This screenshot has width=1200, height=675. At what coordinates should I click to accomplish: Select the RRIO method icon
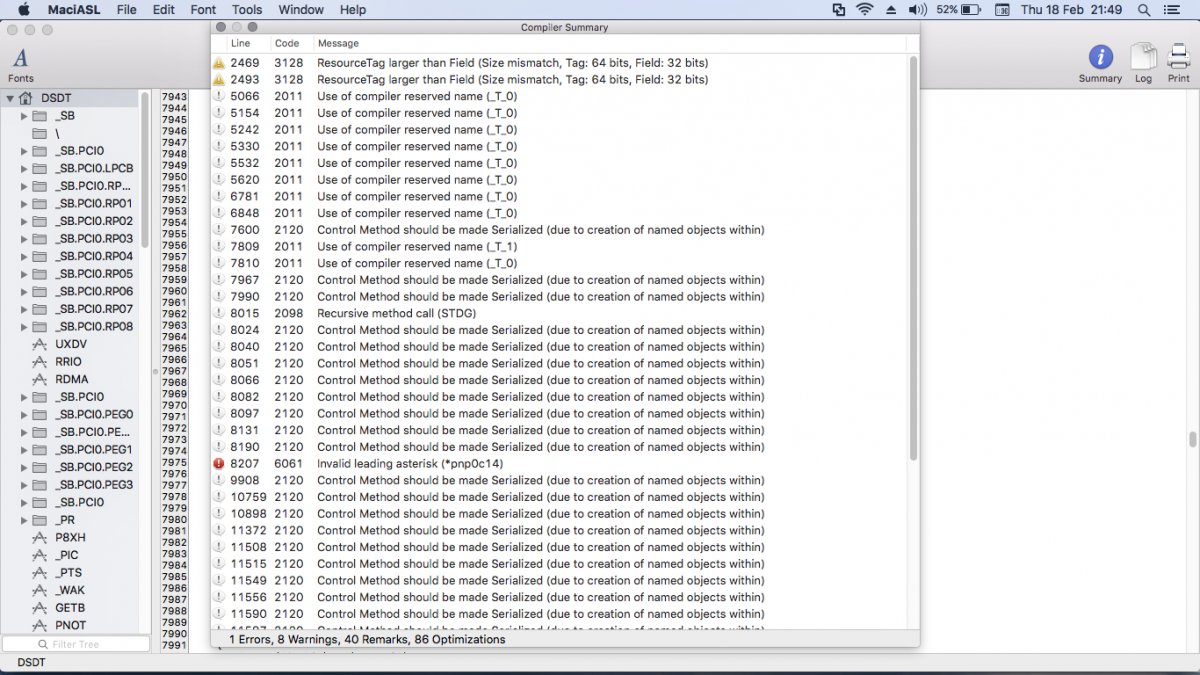click(x=40, y=362)
